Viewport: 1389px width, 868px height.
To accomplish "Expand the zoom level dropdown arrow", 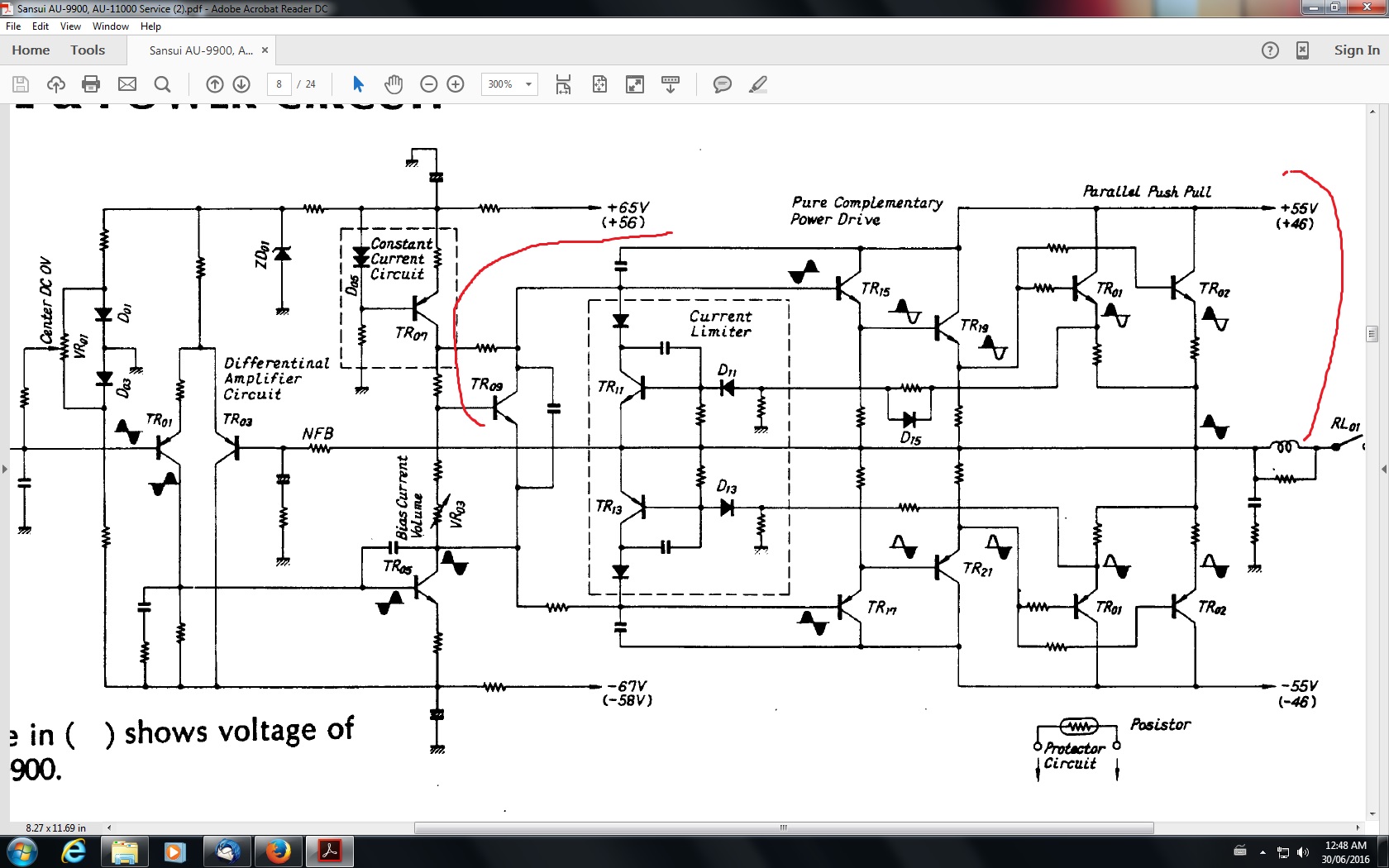I will click(x=529, y=84).
